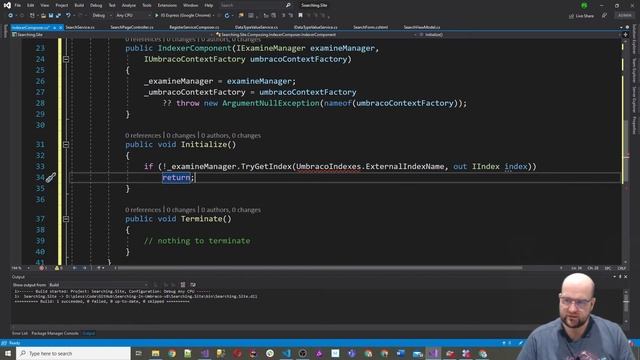This screenshot has width=640, height=360.
Task: Open the File menu
Action: pyautogui.click(x=18, y=5)
